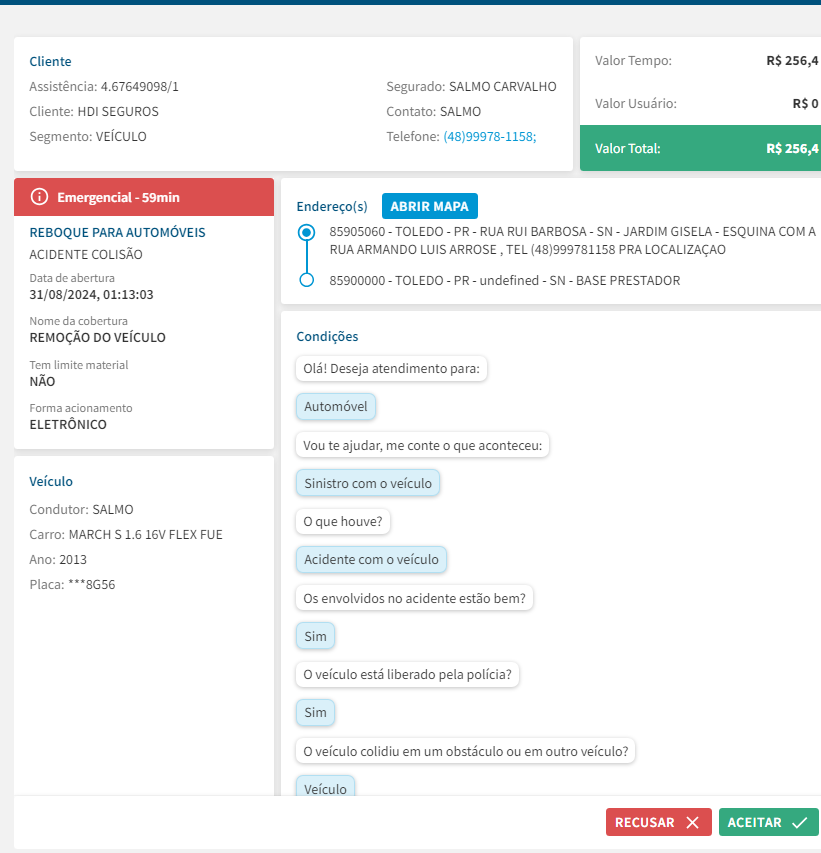Click the red Emergencial - 59min banner
The image size is (821, 853).
144,197
